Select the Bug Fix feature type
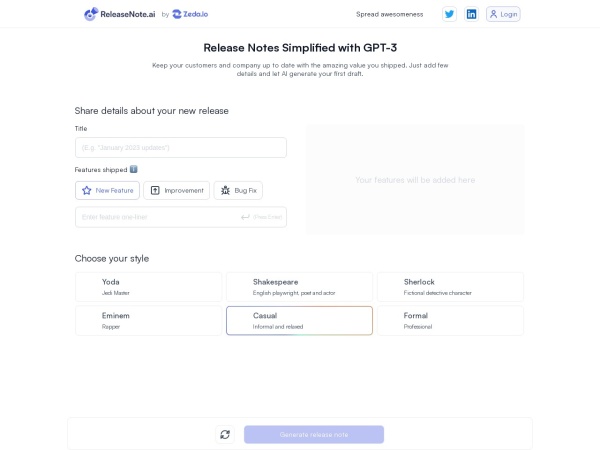This screenshot has width=600, height=450. coord(238,190)
